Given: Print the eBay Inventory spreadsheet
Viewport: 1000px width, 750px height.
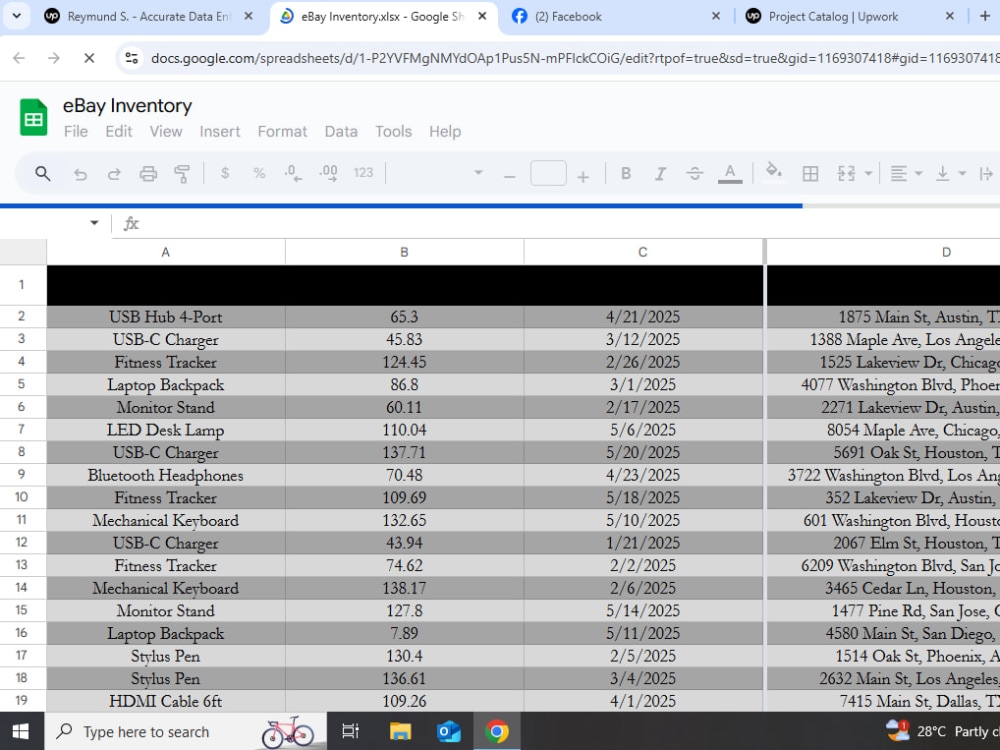Looking at the screenshot, I should pos(148,173).
